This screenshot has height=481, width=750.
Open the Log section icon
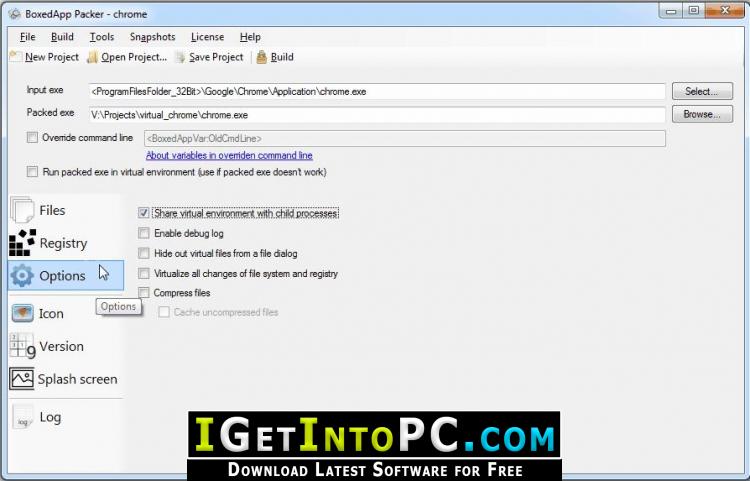pyautogui.click(x=22, y=417)
